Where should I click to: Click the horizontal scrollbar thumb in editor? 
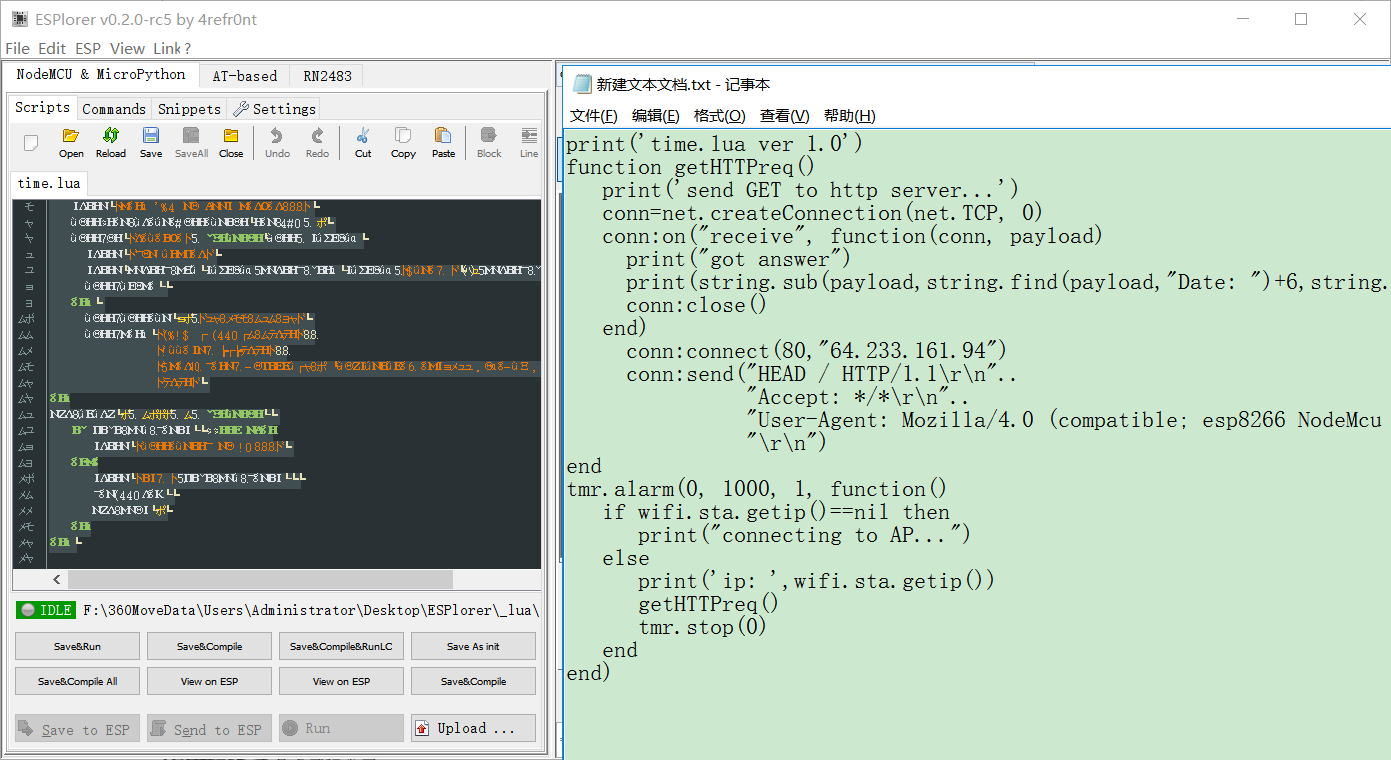260,579
